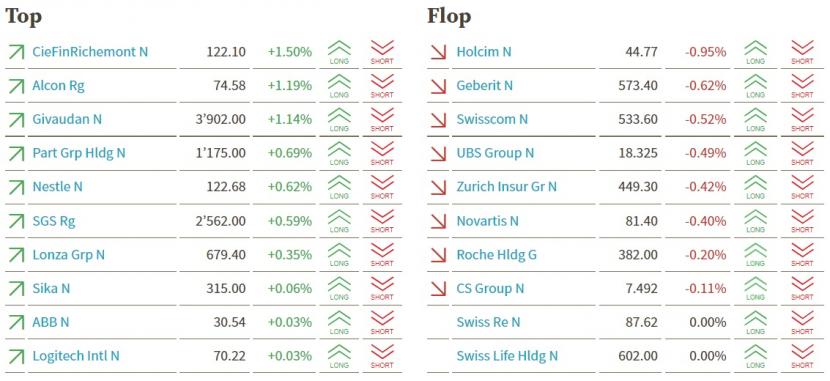Image resolution: width=830 pixels, height=381 pixels.
Task: Choose LONG icon for UBS Group N
Action: [756, 153]
